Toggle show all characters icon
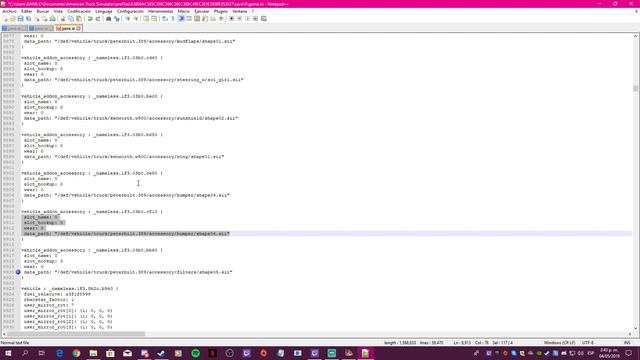Screen dimensions: 640x360 point(173,19)
